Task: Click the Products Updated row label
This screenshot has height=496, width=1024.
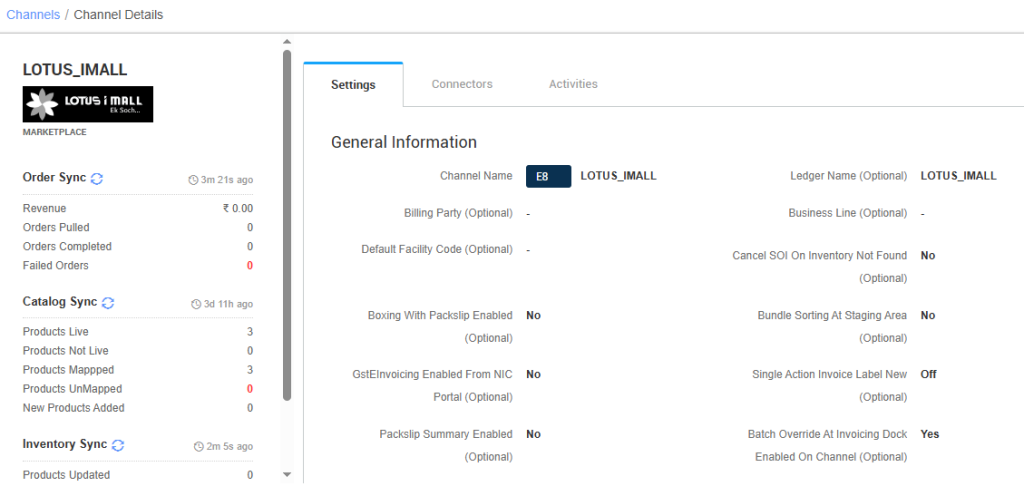Action: point(67,475)
